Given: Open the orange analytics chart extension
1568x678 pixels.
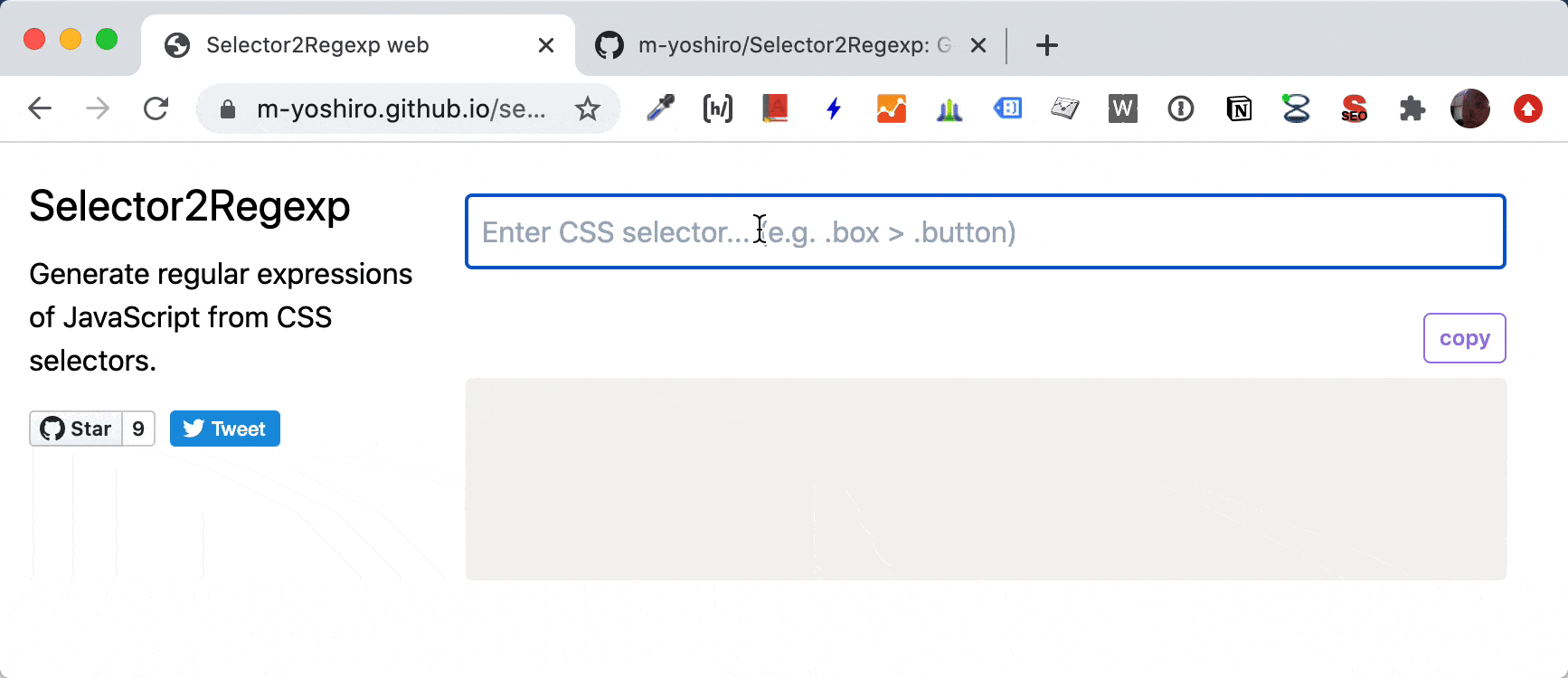Looking at the screenshot, I should coord(892,109).
